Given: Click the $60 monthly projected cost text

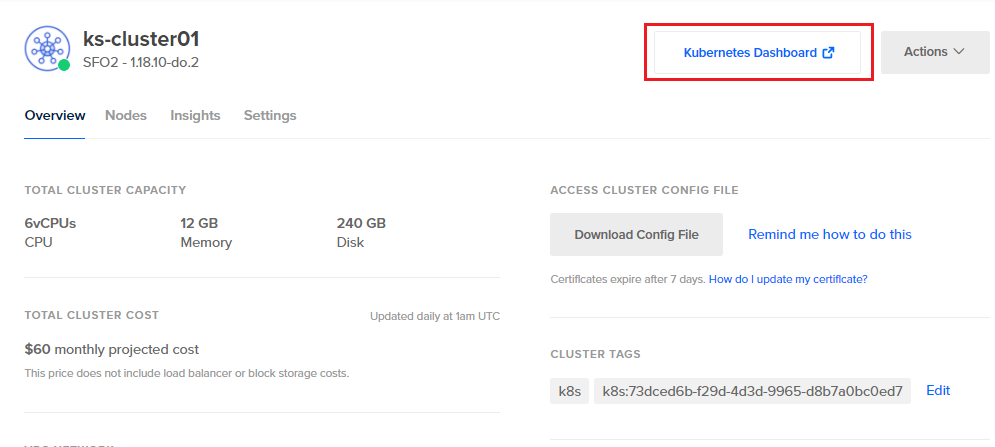Looking at the screenshot, I should 112,349.
